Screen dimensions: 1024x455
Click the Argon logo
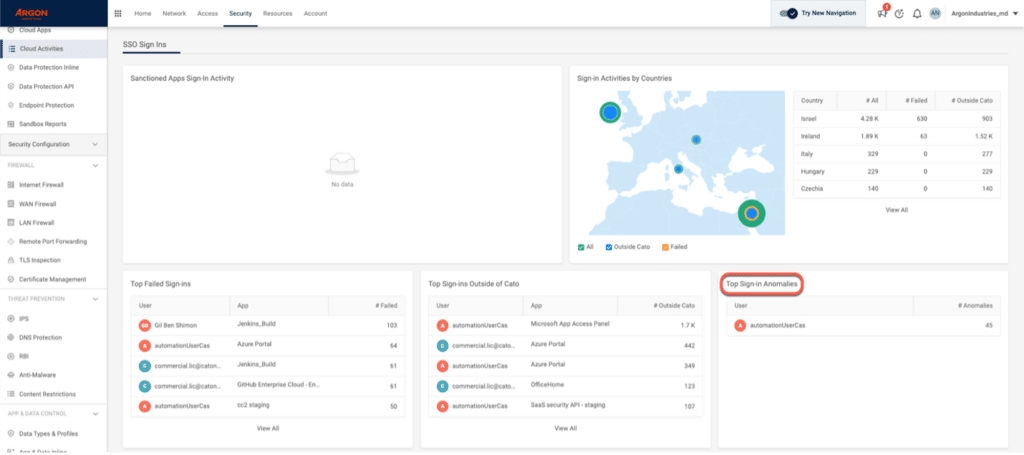click(31, 13)
